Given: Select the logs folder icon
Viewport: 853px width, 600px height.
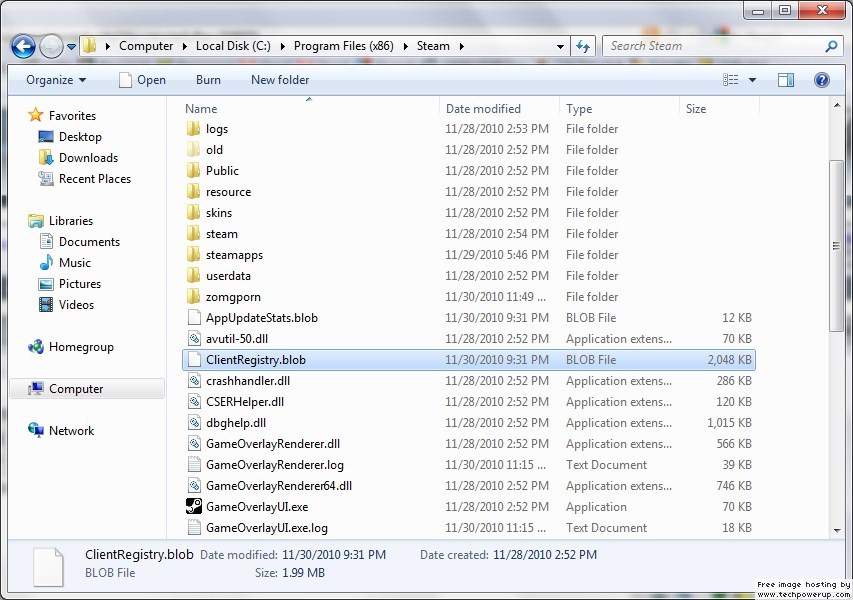Looking at the screenshot, I should [x=194, y=128].
